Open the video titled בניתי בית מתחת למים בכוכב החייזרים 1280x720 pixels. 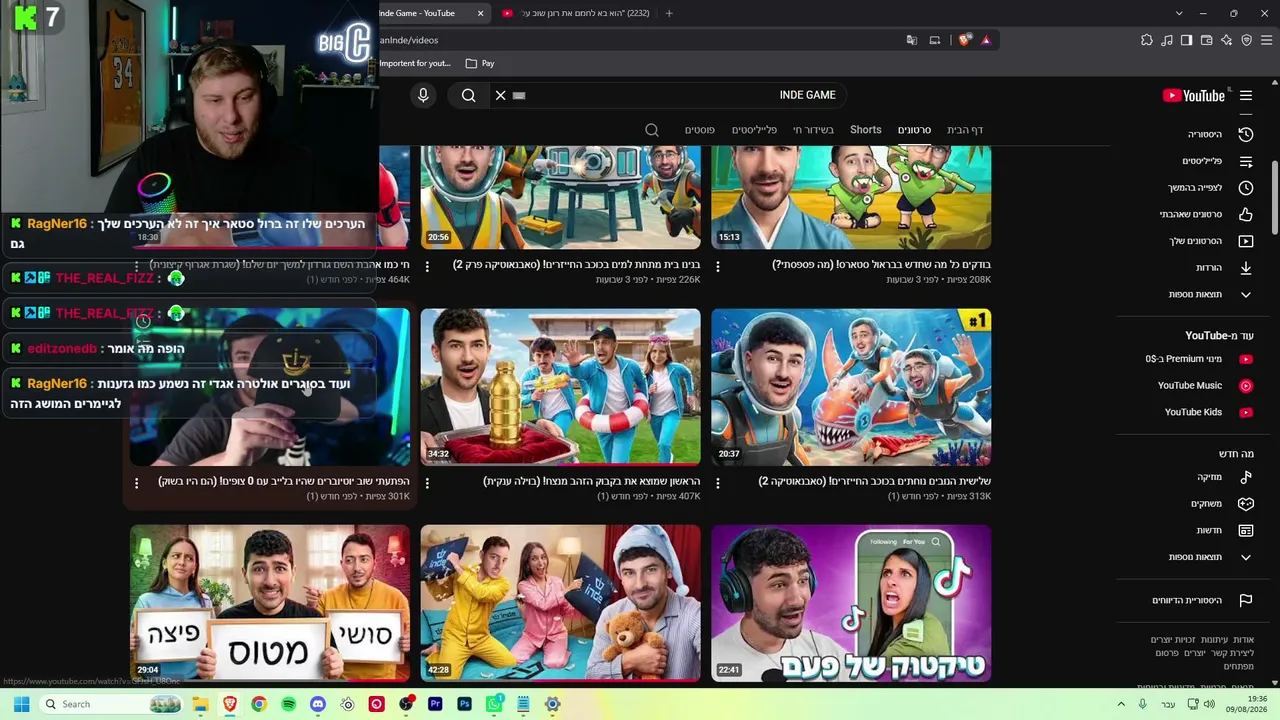pyautogui.click(x=576, y=265)
